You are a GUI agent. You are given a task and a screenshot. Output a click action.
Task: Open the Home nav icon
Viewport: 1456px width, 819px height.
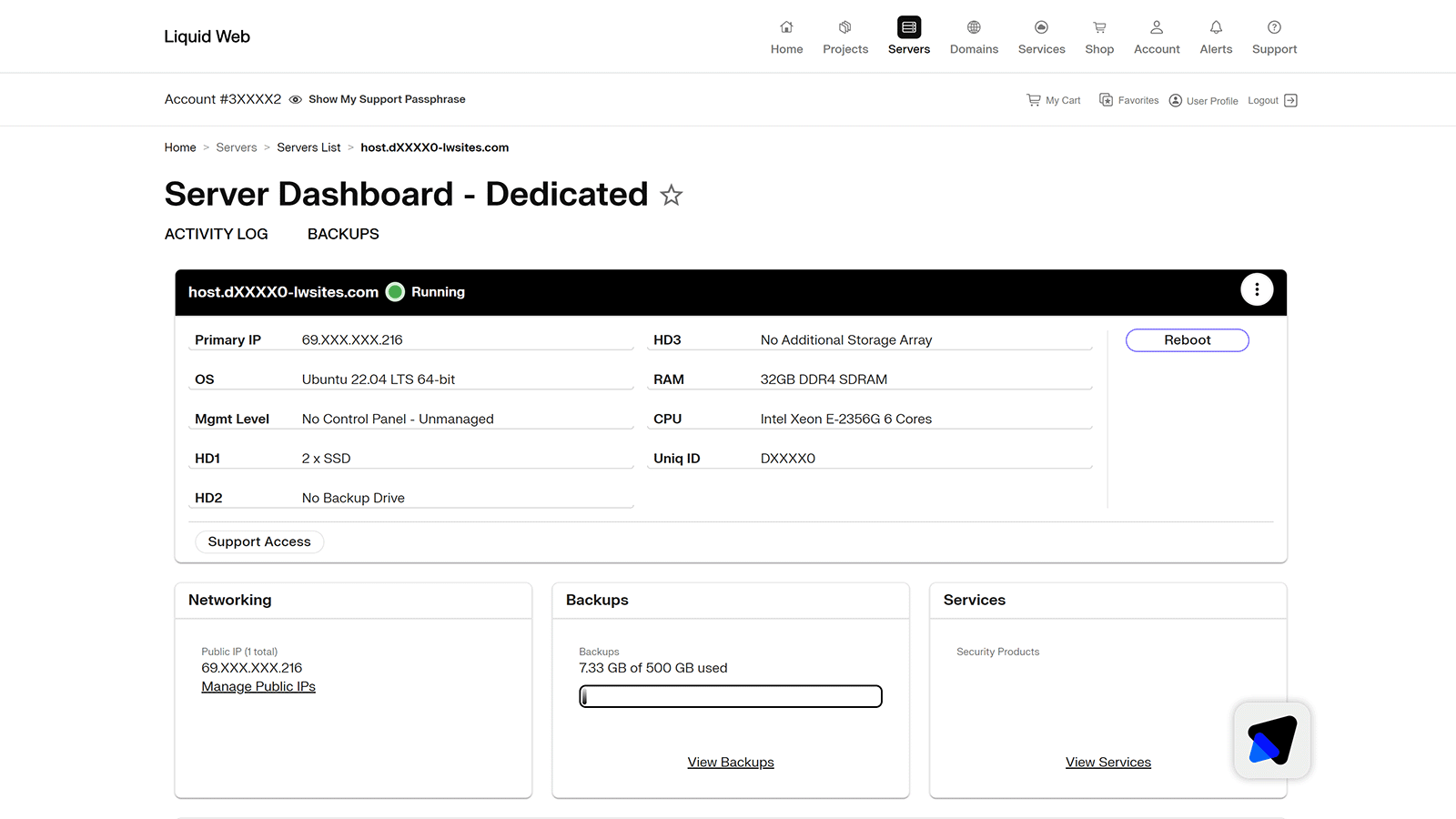point(786,27)
